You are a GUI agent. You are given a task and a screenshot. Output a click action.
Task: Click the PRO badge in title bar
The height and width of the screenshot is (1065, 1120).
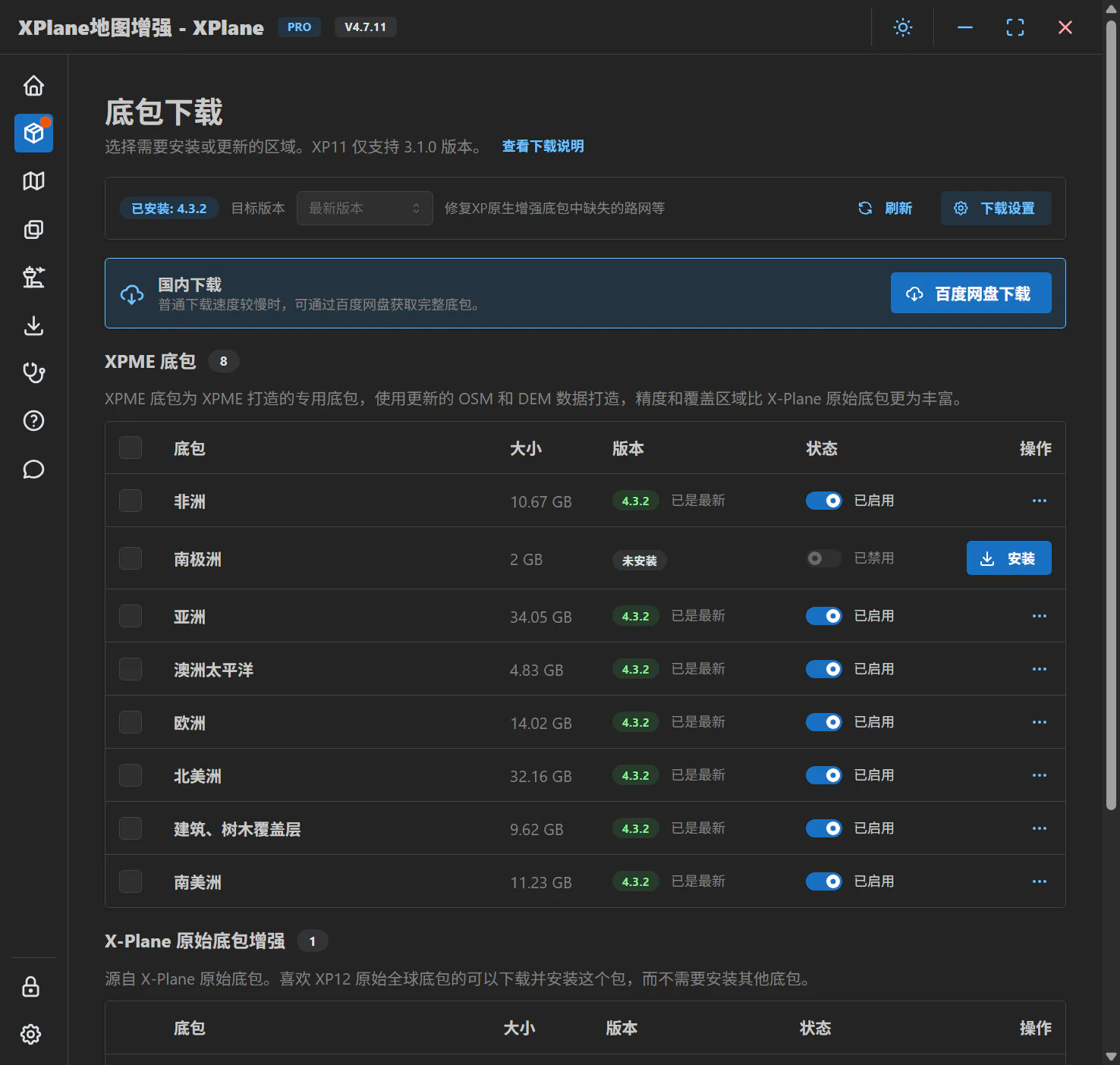tap(299, 27)
